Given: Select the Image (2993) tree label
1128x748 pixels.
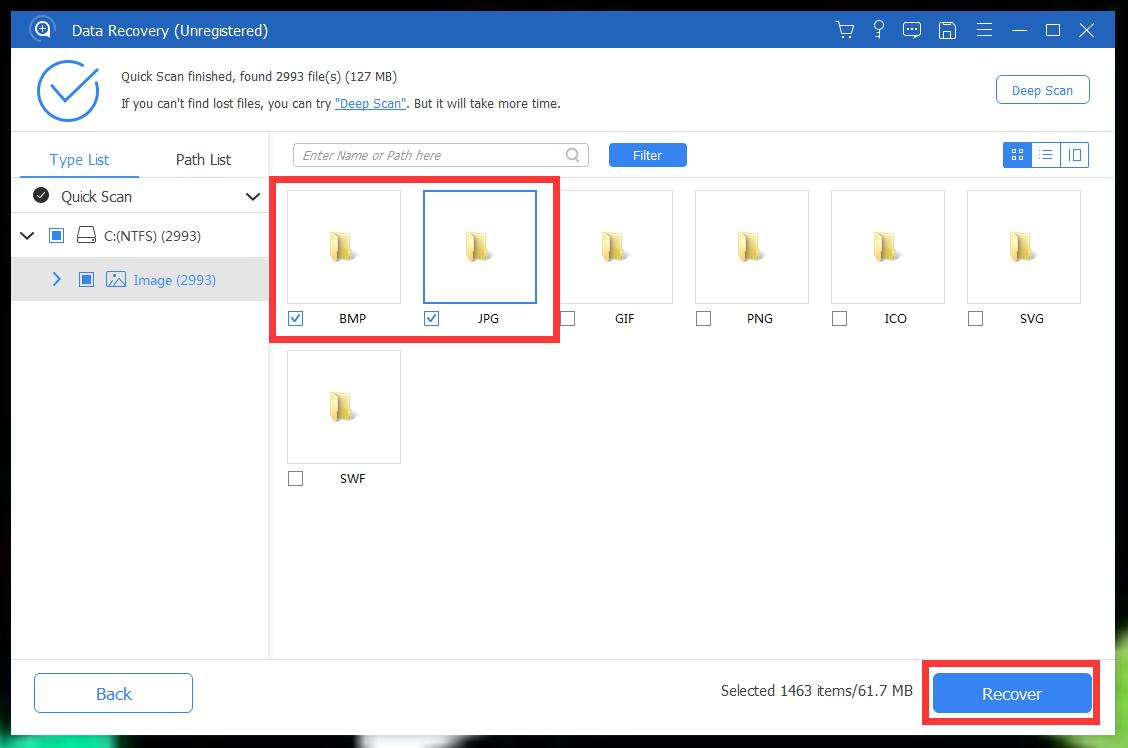Looking at the screenshot, I should [x=174, y=280].
